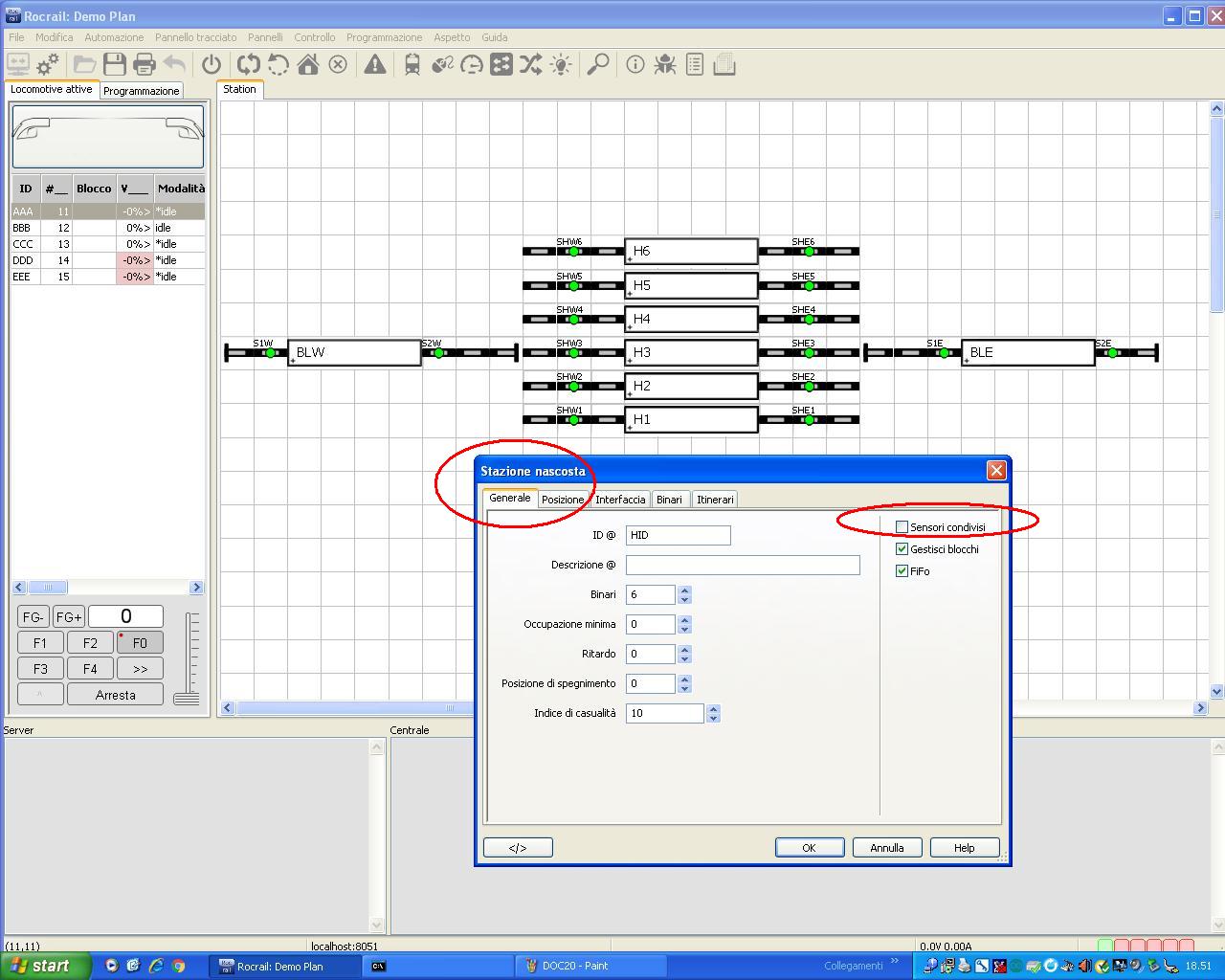Open locomotives table train icon
This screenshot has width=1225, height=980.
[412, 65]
